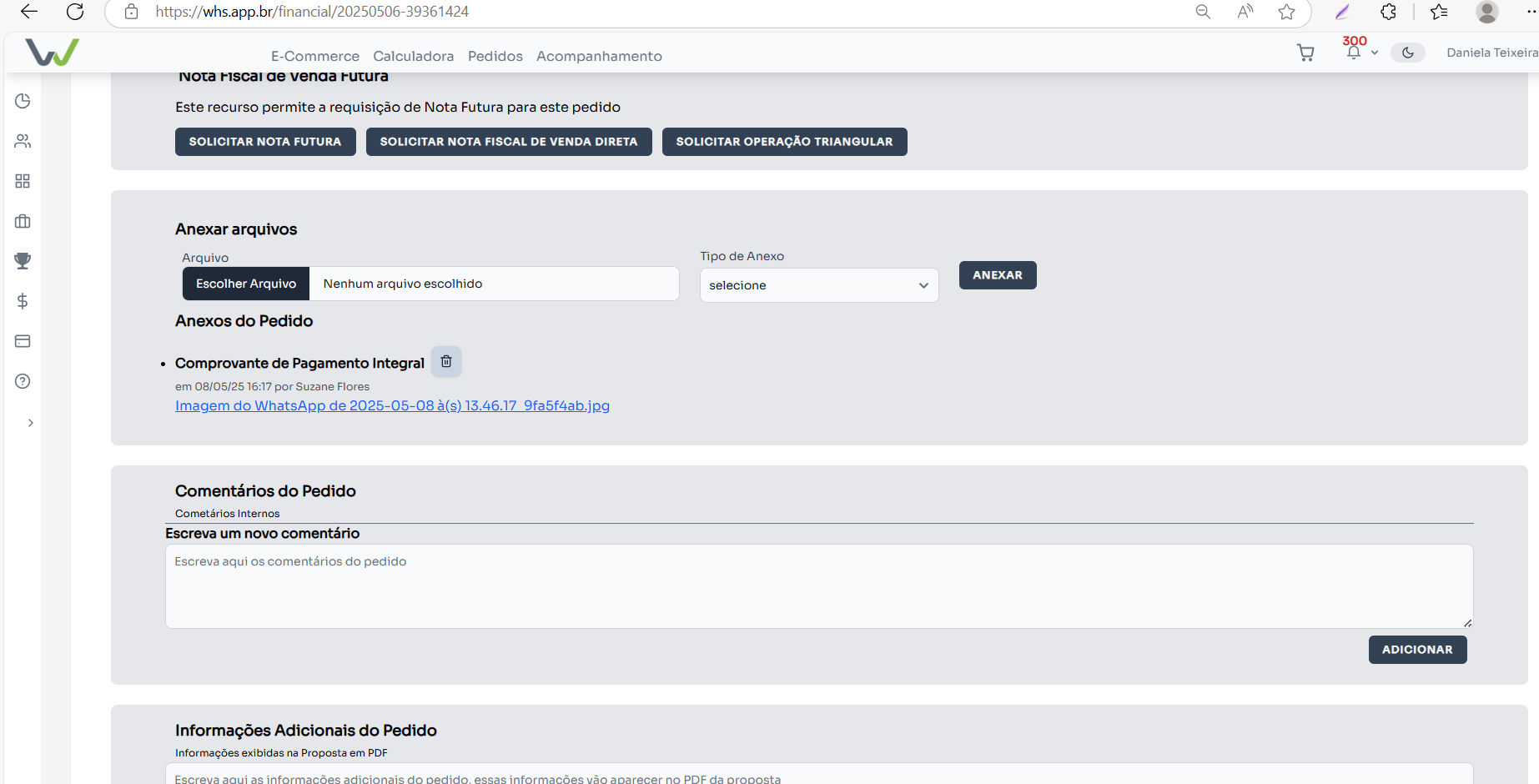Open the Tipo de Anexo dropdown
The height and width of the screenshot is (784, 1539).
tap(818, 285)
